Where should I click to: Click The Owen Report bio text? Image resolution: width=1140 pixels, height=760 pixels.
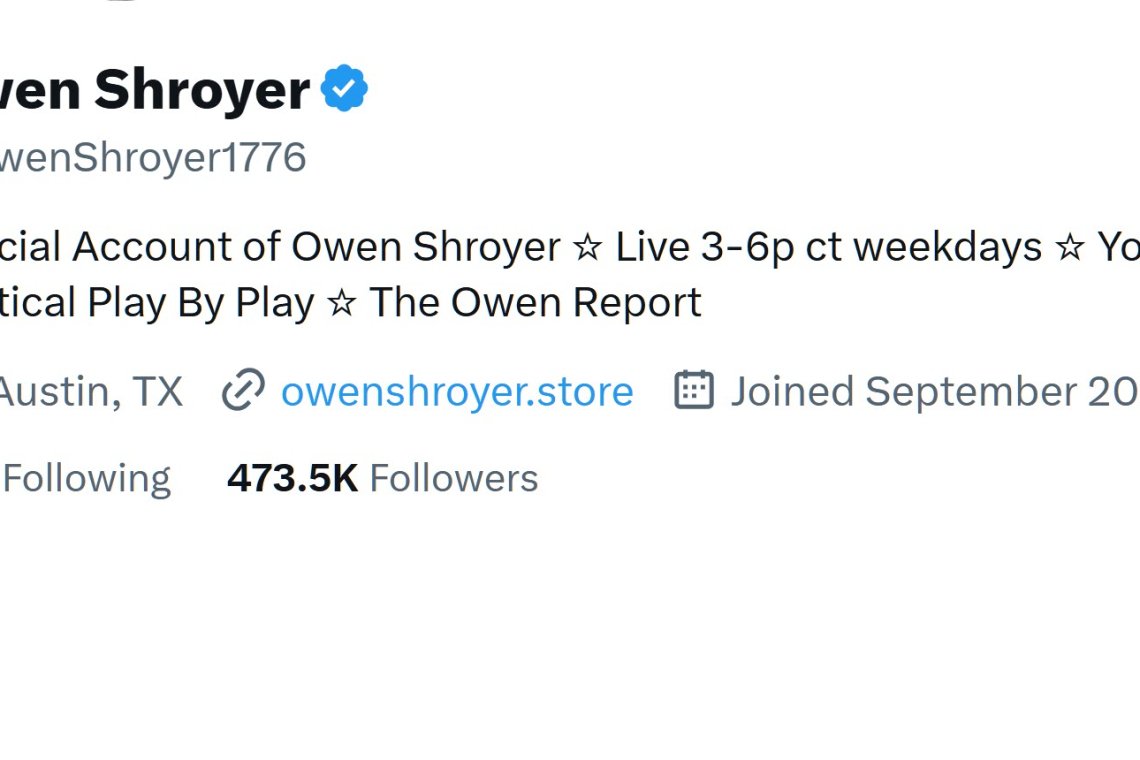coord(536,303)
